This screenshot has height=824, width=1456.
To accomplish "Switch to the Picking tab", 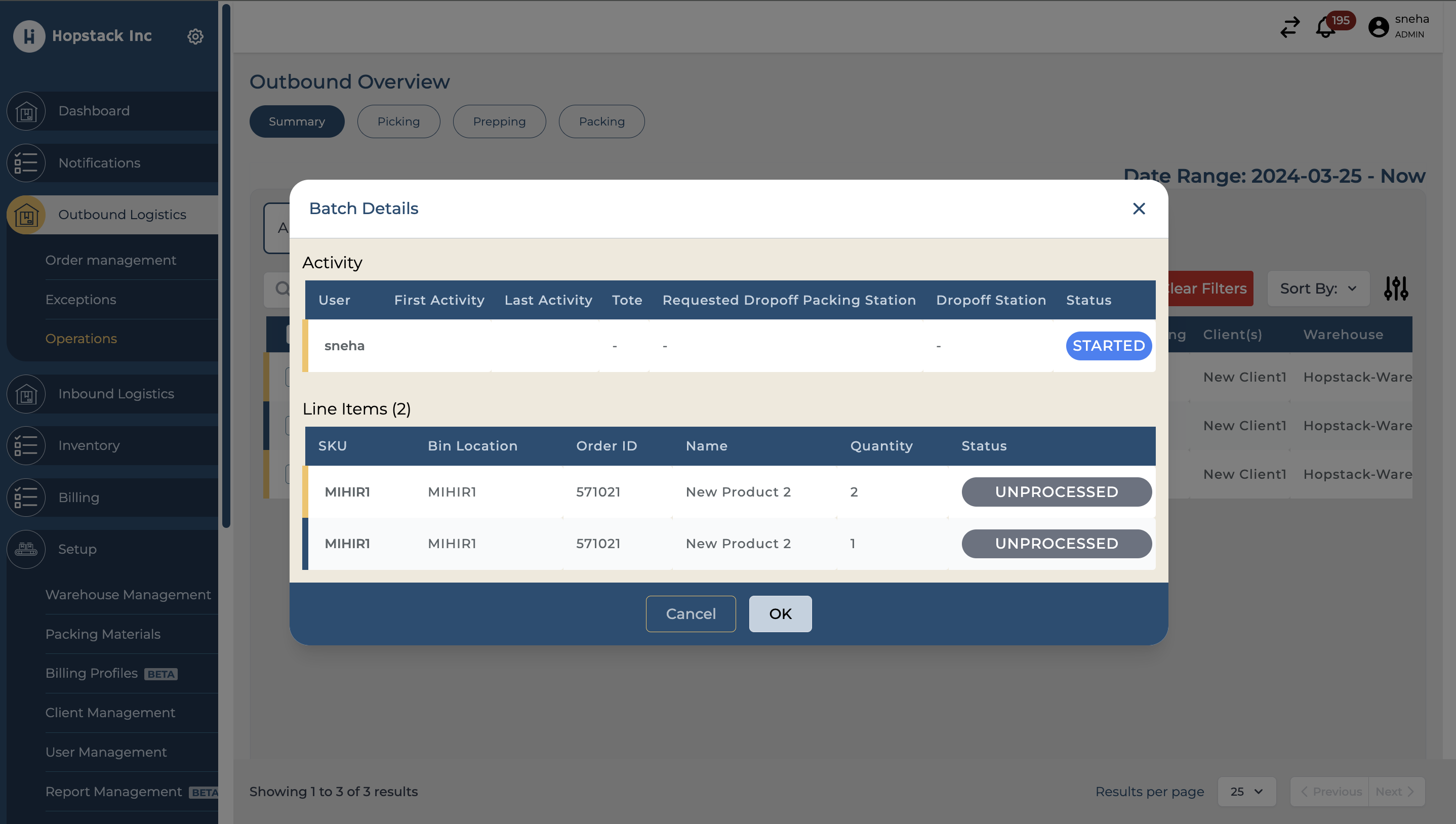I will (x=398, y=121).
